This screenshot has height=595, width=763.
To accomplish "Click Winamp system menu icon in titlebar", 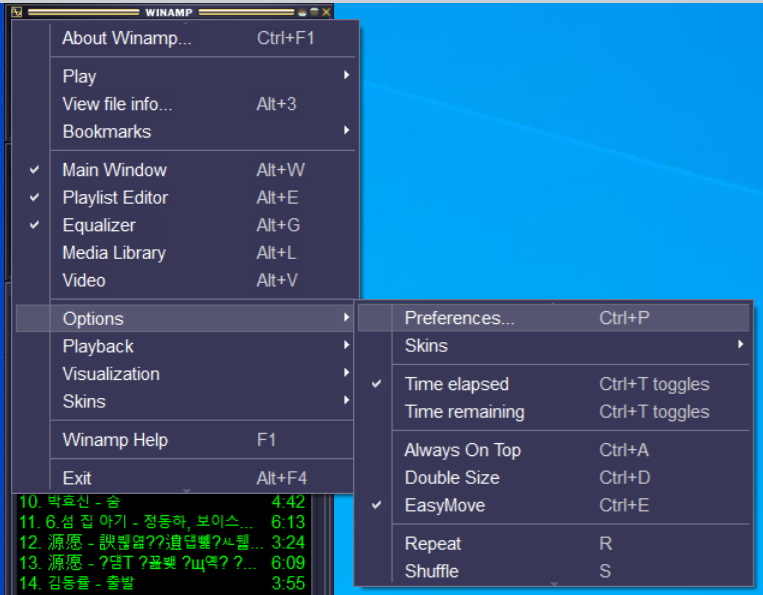I will click(x=16, y=12).
